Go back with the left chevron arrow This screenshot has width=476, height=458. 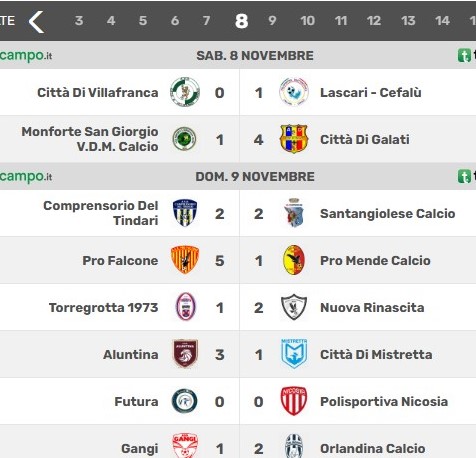pos(36,22)
